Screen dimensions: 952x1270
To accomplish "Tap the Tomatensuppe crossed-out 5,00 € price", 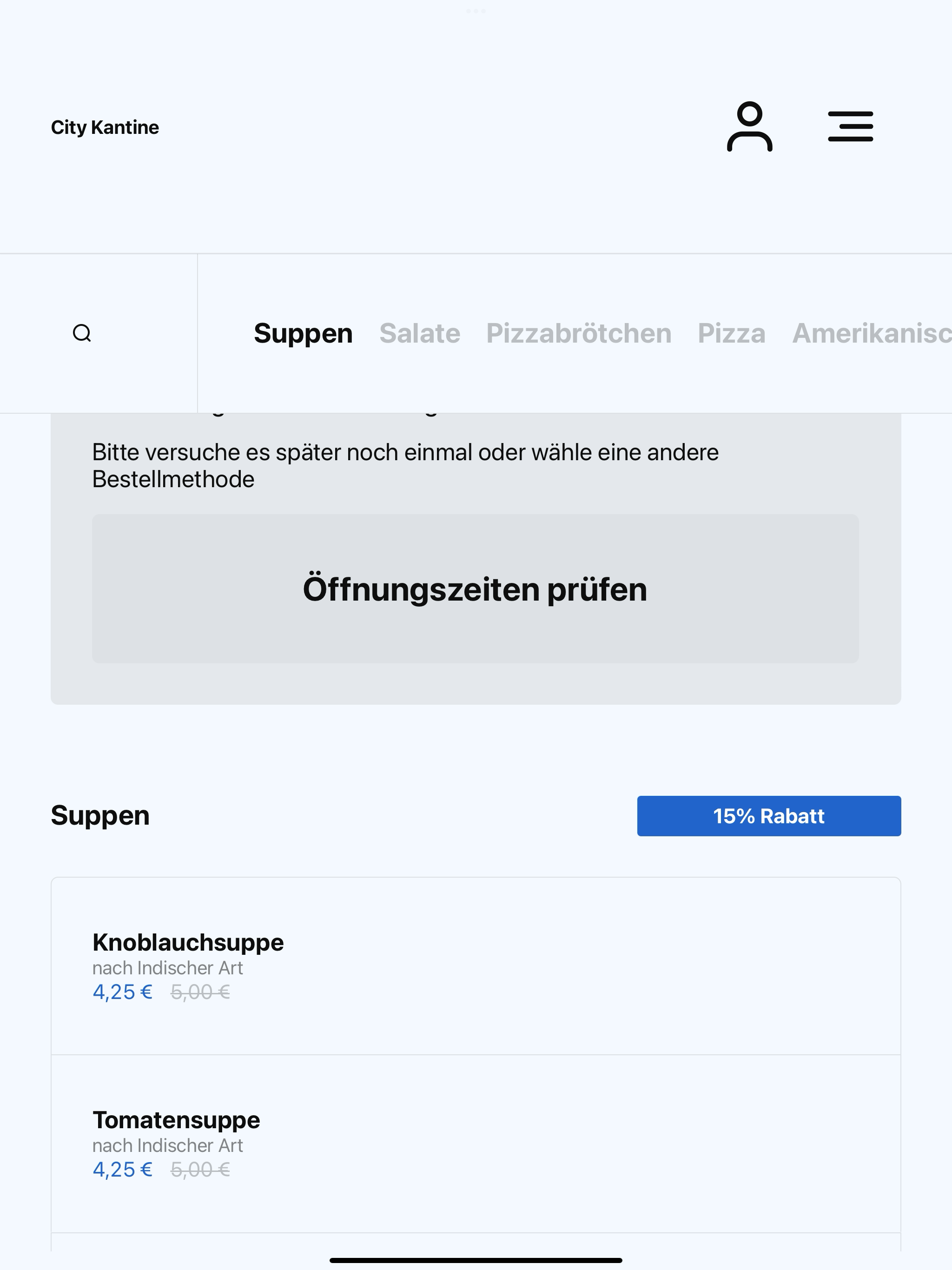I will (200, 1170).
